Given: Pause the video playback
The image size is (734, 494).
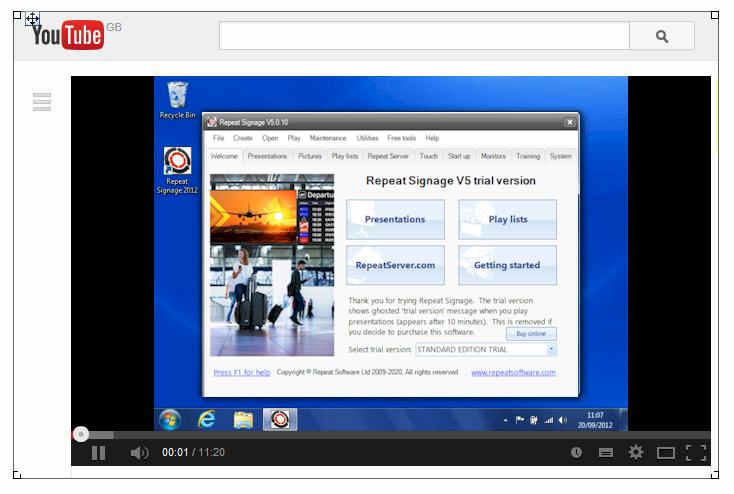Looking at the screenshot, I should (98, 452).
